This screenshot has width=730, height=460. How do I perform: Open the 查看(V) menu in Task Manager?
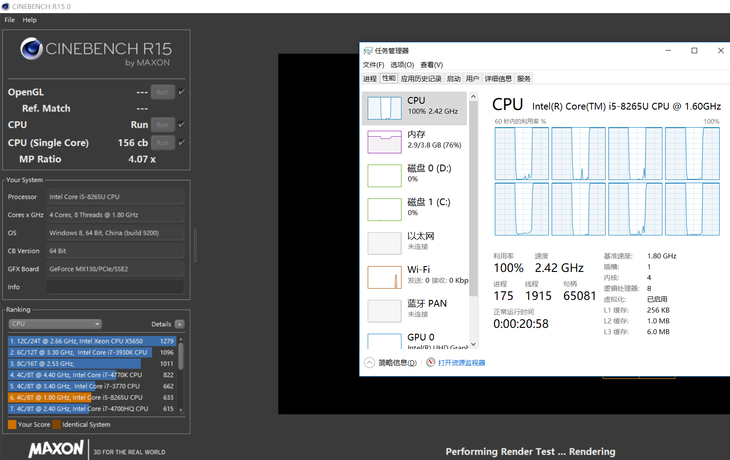click(432, 65)
